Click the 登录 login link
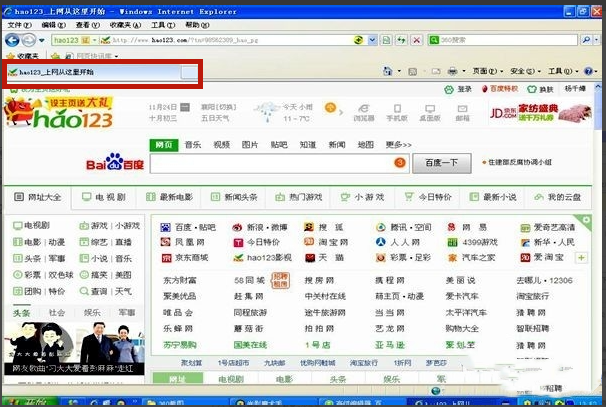The width and height of the screenshot is (606, 407). click(x=459, y=89)
